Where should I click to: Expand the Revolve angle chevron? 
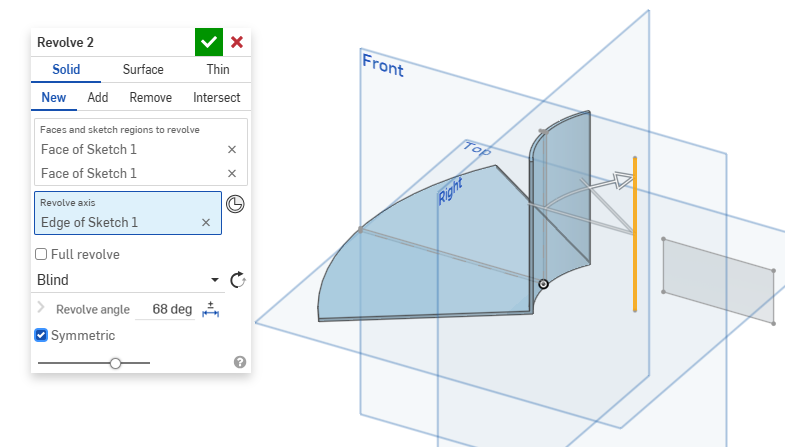[41, 309]
